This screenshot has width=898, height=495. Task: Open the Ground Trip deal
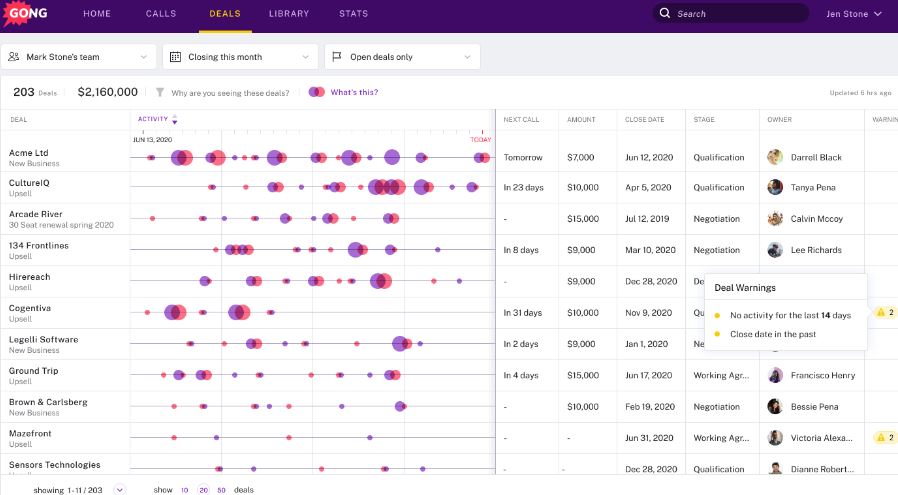33,371
